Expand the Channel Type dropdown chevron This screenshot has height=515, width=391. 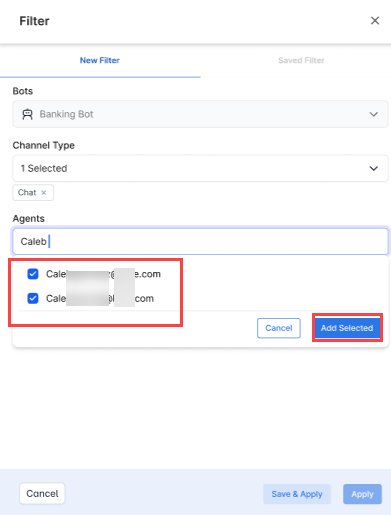point(373,168)
